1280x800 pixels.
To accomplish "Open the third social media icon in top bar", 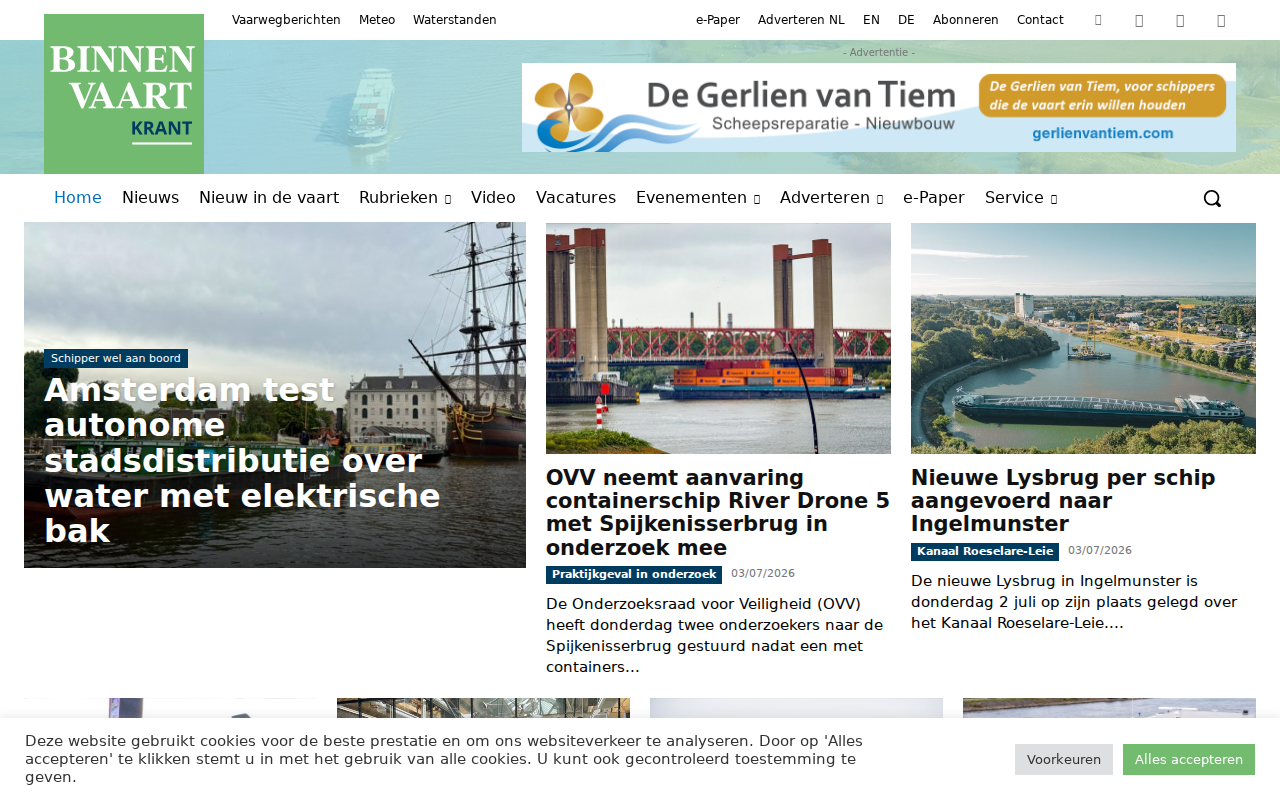I will 1180,20.
